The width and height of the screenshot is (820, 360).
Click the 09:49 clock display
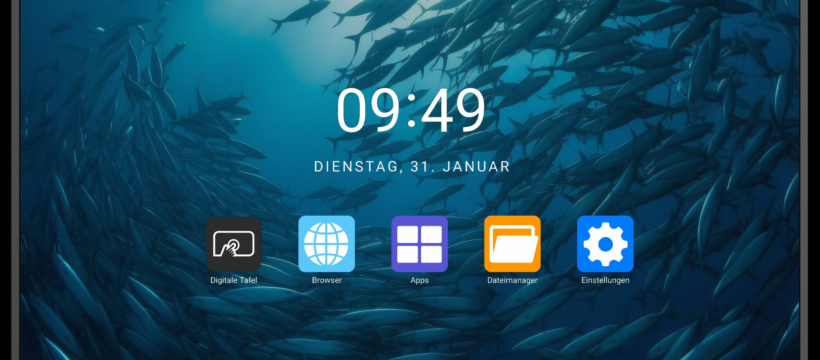pyautogui.click(x=411, y=110)
